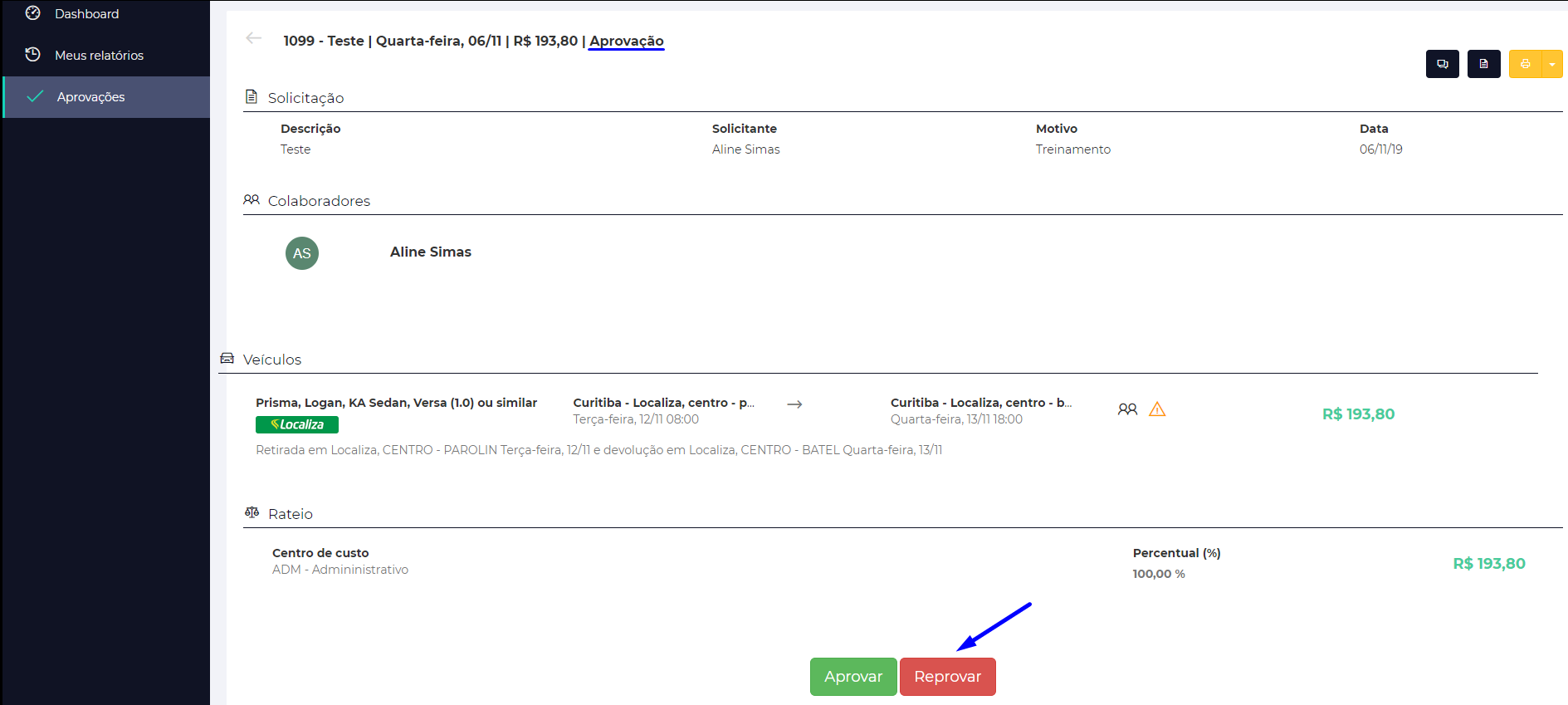Expand the print options dropdown arrow
The width and height of the screenshot is (1568, 705).
click(1552, 64)
